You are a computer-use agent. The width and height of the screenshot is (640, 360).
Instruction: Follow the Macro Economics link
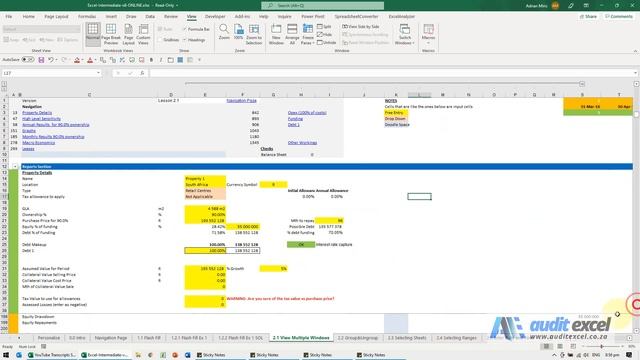tap(38, 143)
